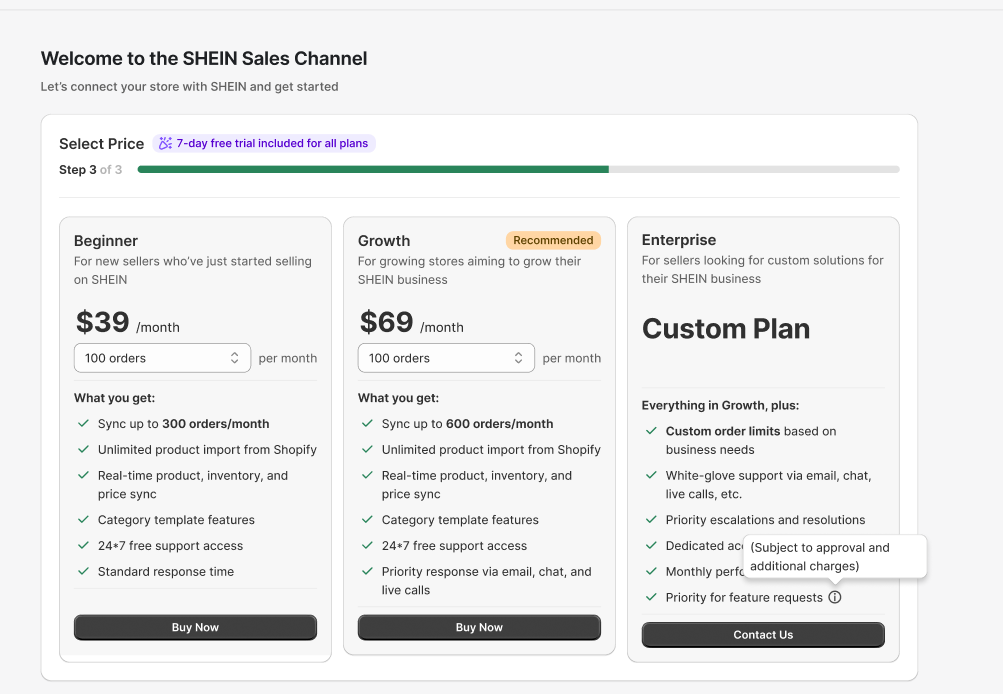Click 'Priority for feature requests' text
The width and height of the screenshot is (1003, 694).
click(744, 597)
